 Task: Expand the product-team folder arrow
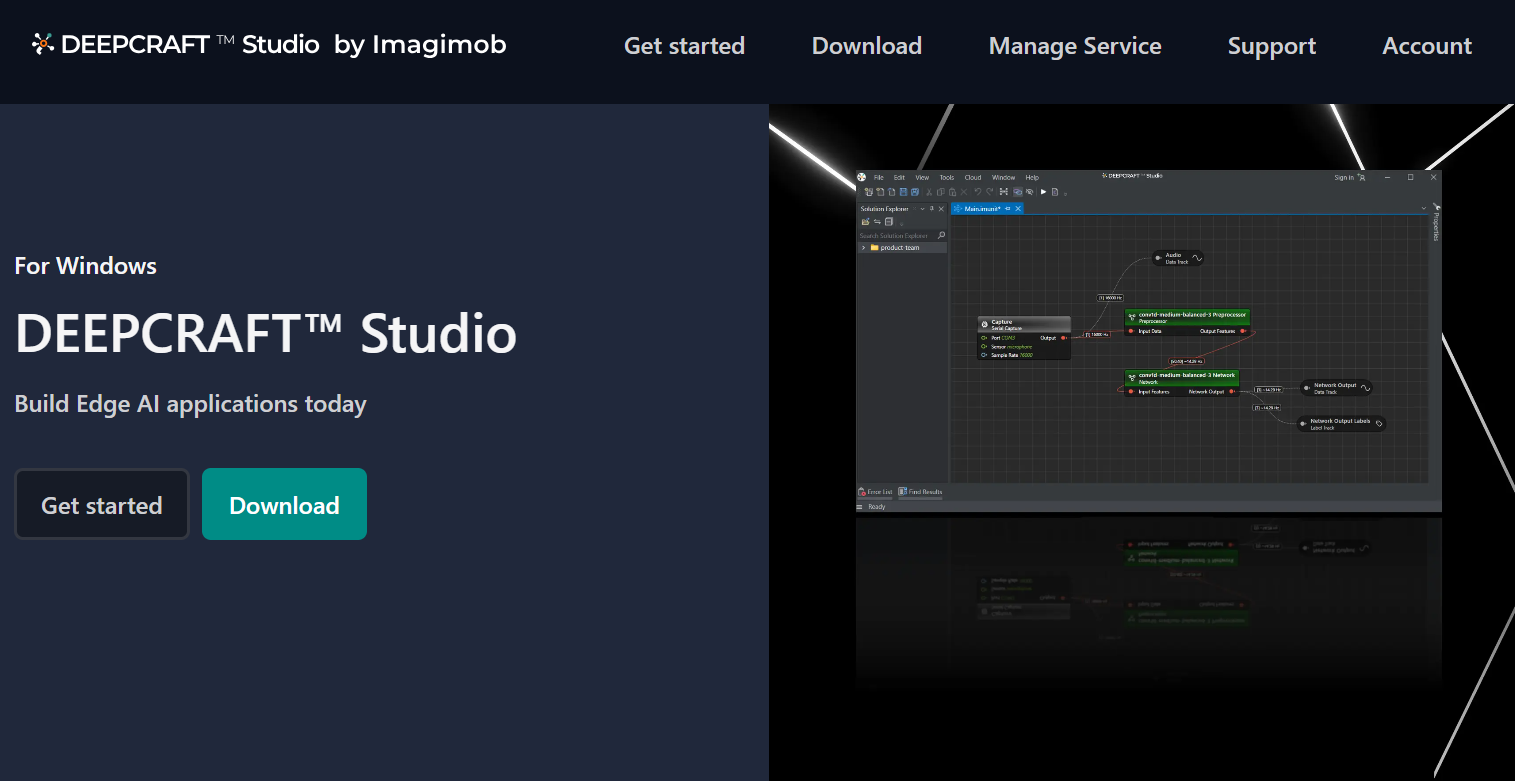863,248
